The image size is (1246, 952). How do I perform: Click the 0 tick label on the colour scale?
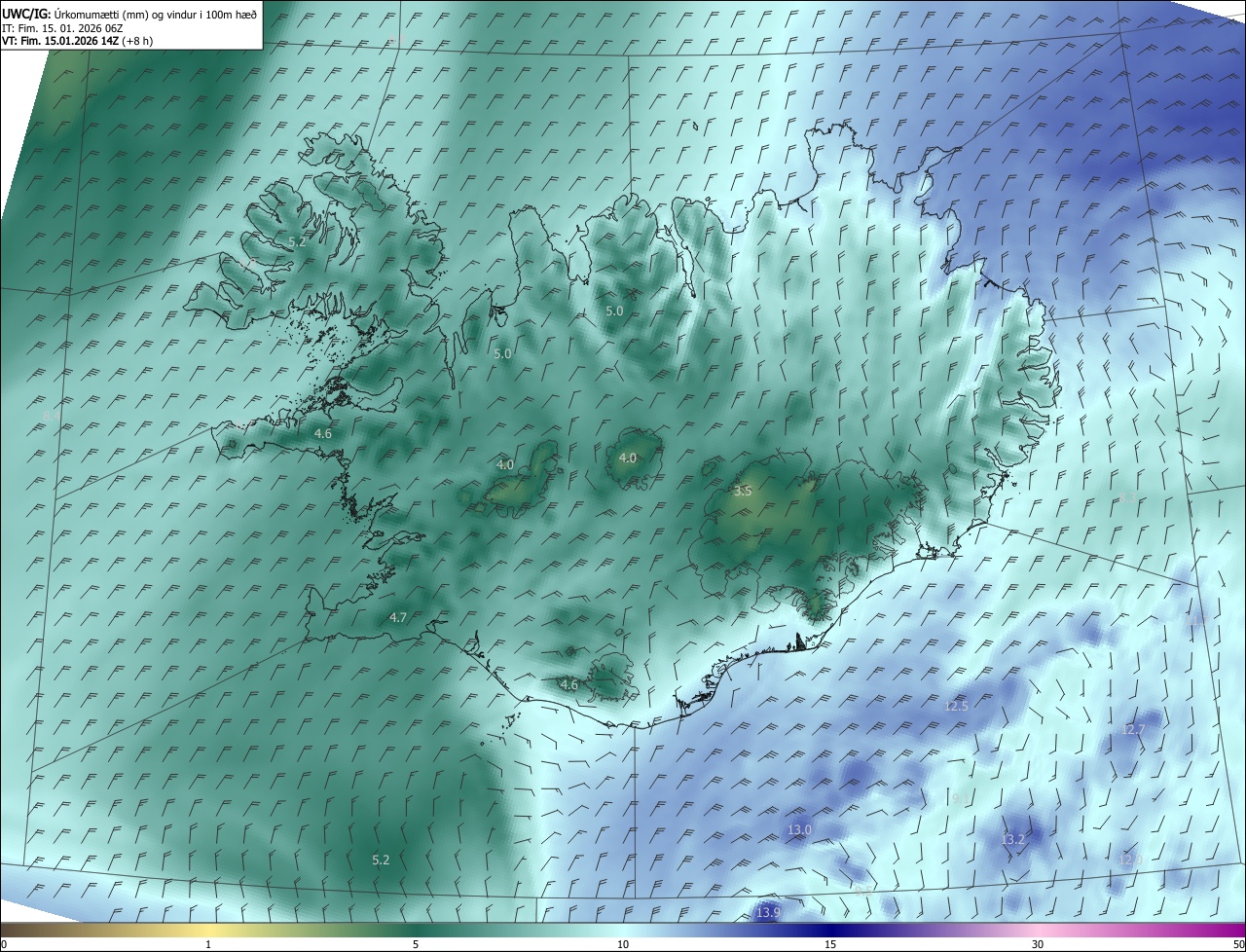pos(4,944)
